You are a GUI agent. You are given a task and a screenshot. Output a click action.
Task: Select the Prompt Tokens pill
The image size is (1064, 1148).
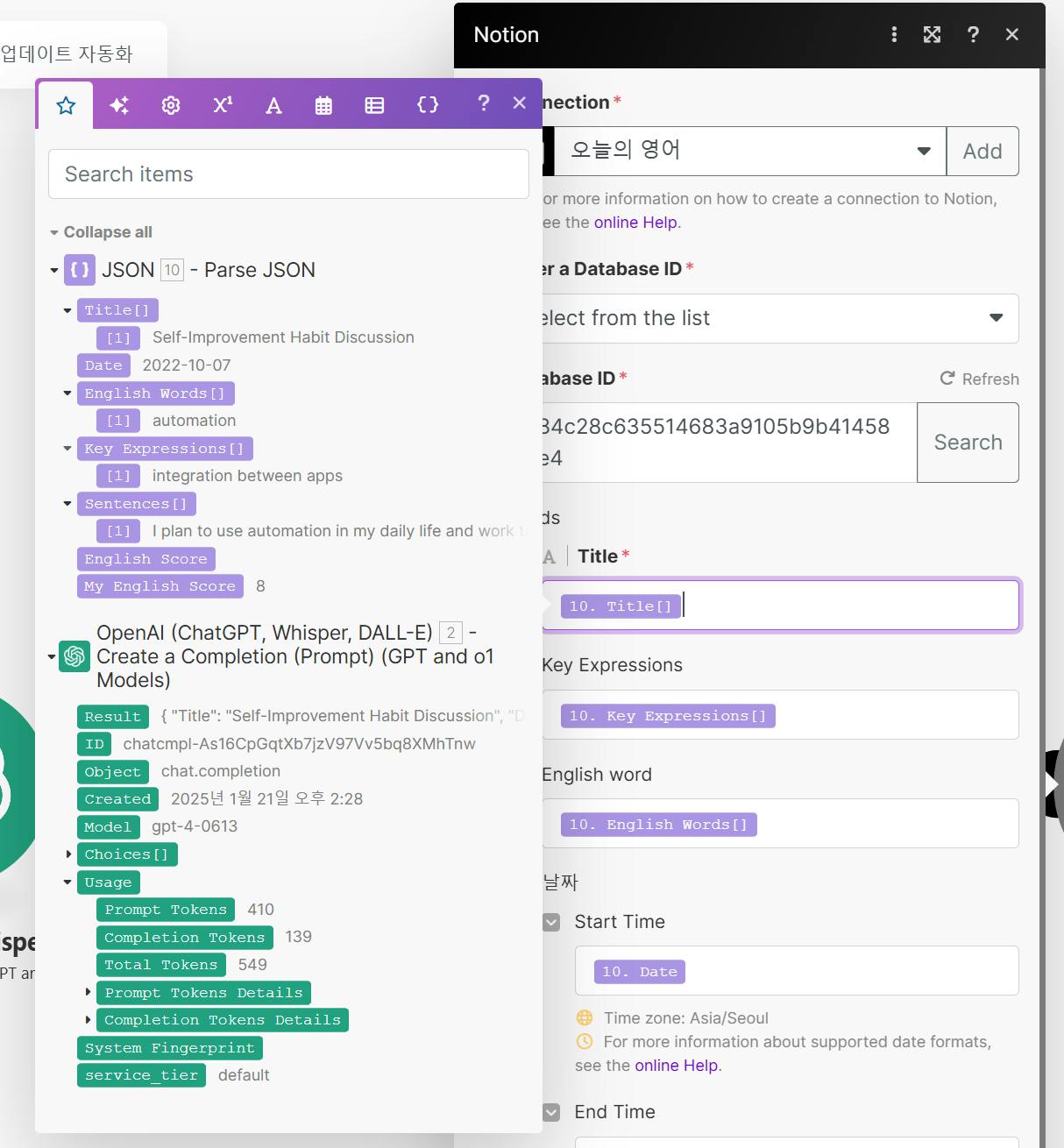166,910
